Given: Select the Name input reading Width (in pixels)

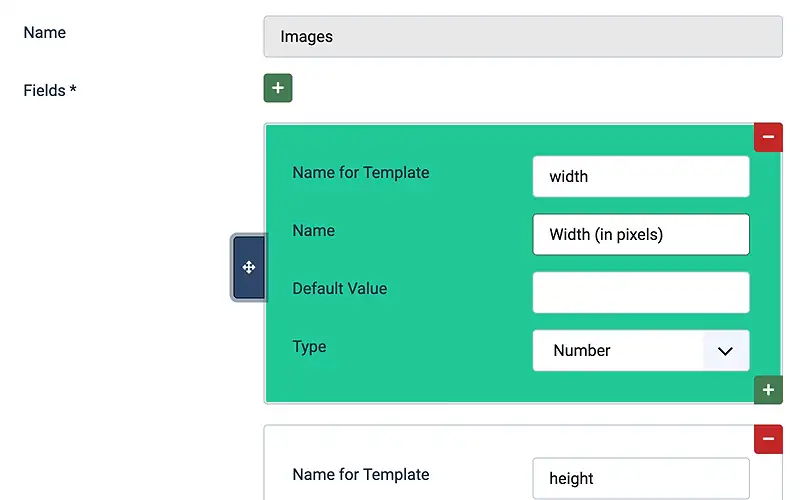Looking at the screenshot, I should (641, 235).
